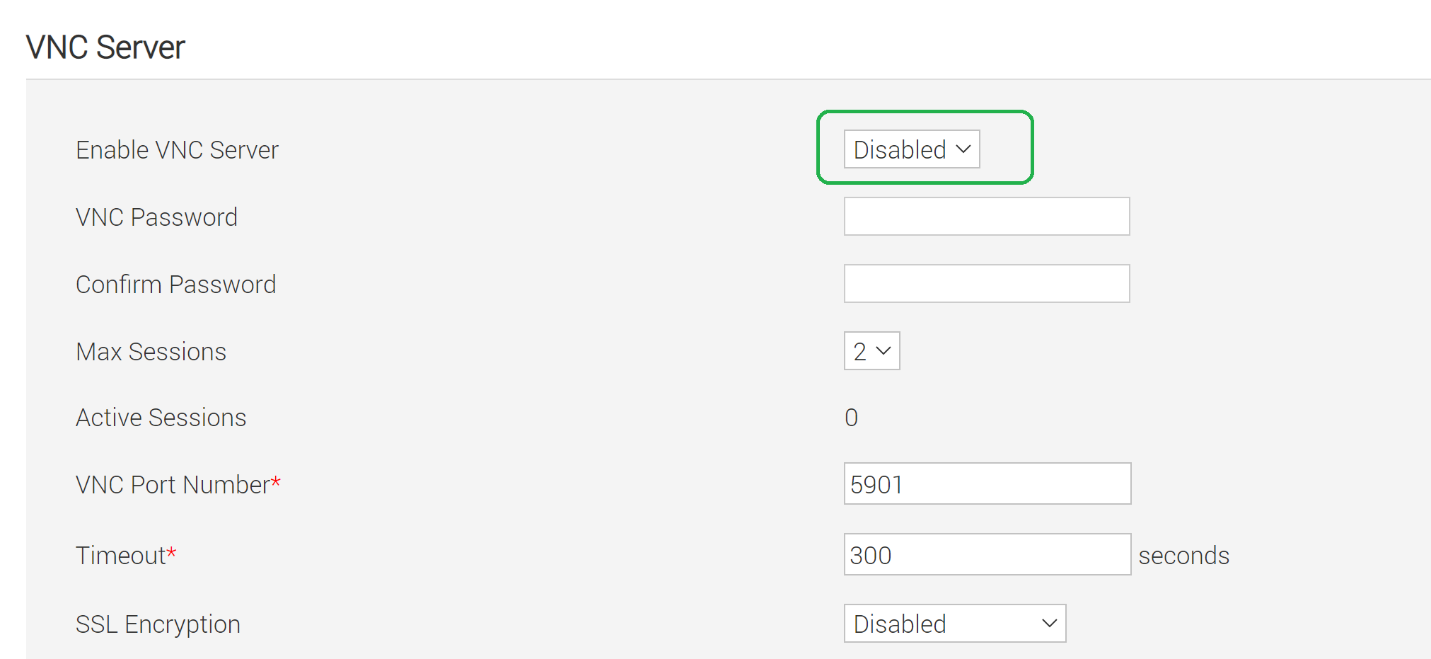Click the Max Sessions label
1431x659 pixels.
(x=151, y=352)
